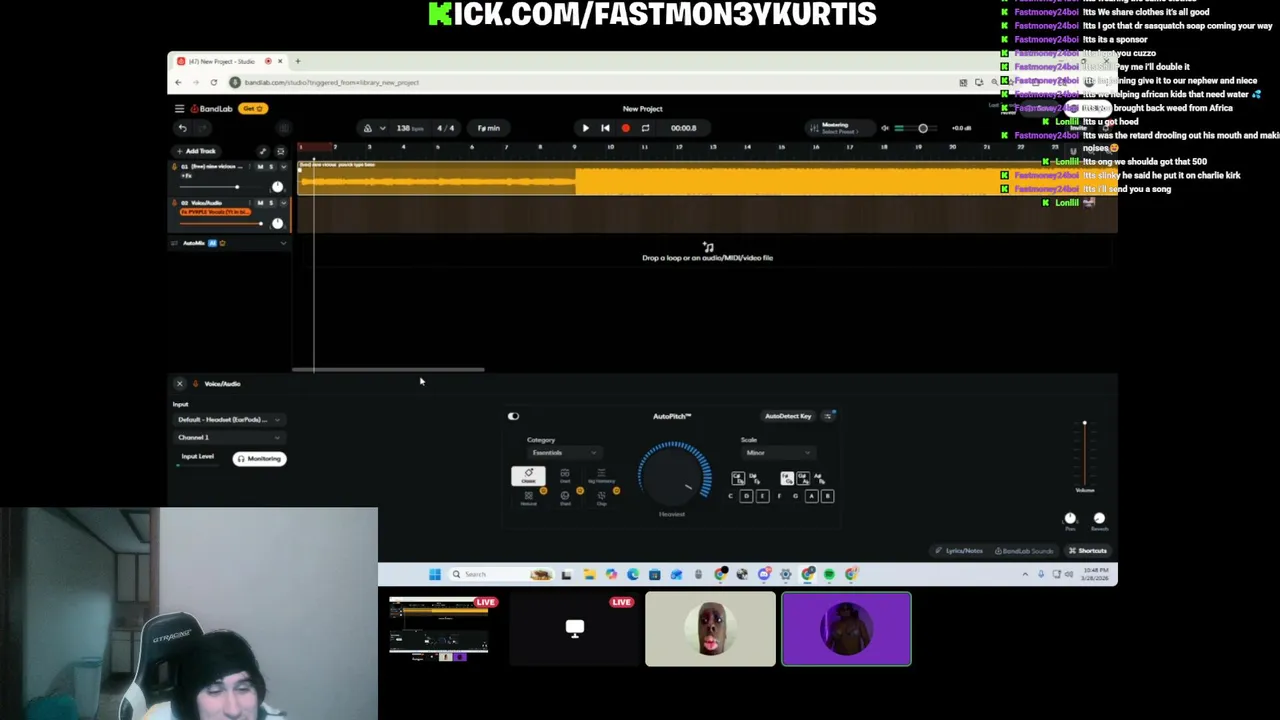Screen dimensions: 1280x720
Task: Select the Classic AutoPitch preset icon
Action: [x=528, y=476]
